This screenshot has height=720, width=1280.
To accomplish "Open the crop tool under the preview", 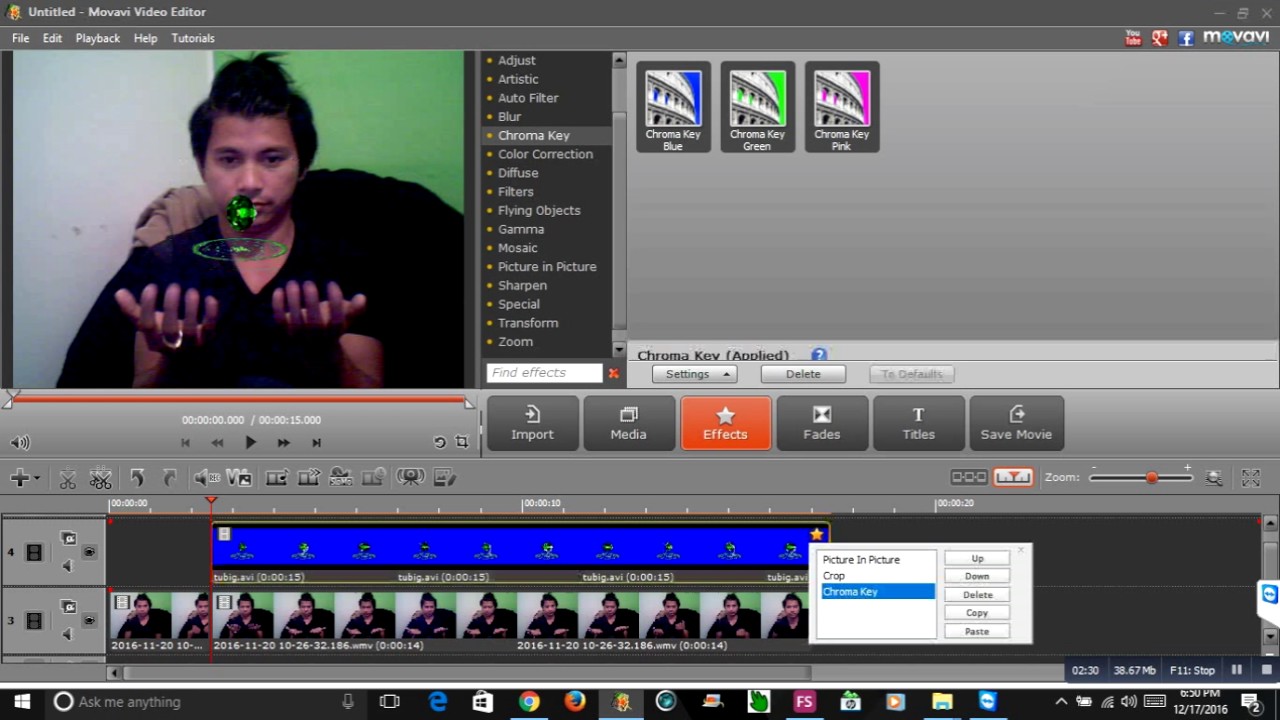I will (x=461, y=442).
